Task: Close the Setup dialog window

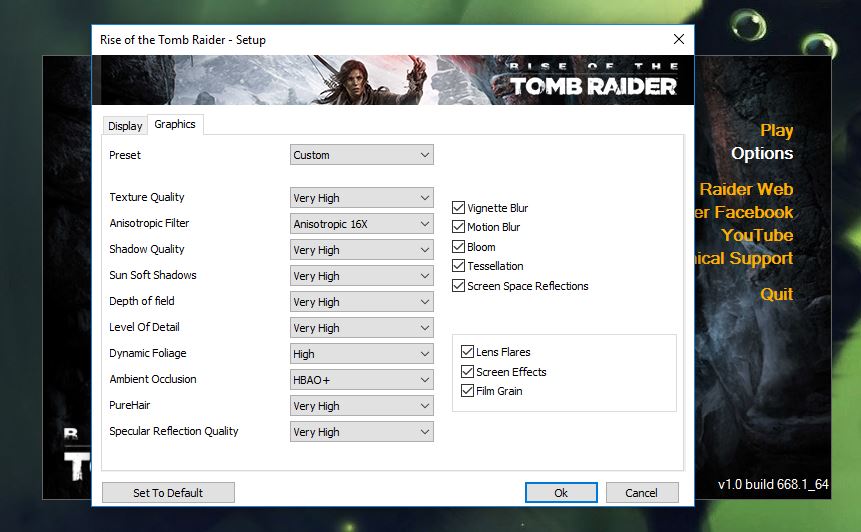Action: 679,39
